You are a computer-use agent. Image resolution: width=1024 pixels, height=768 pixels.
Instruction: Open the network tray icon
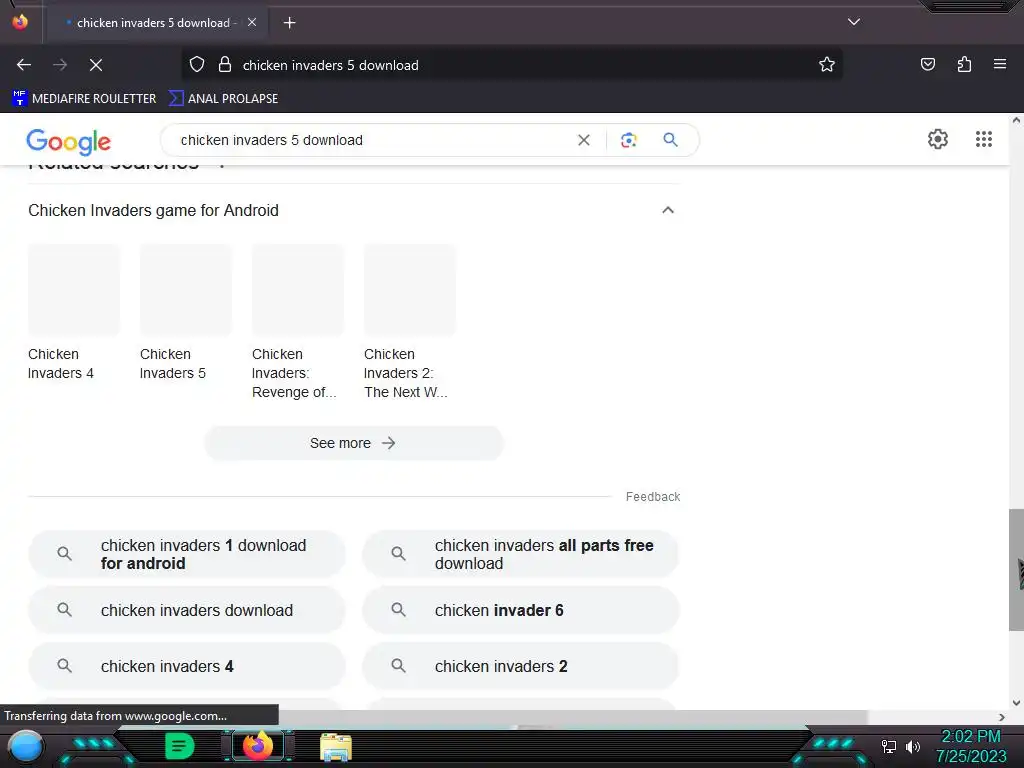pyautogui.click(x=889, y=746)
